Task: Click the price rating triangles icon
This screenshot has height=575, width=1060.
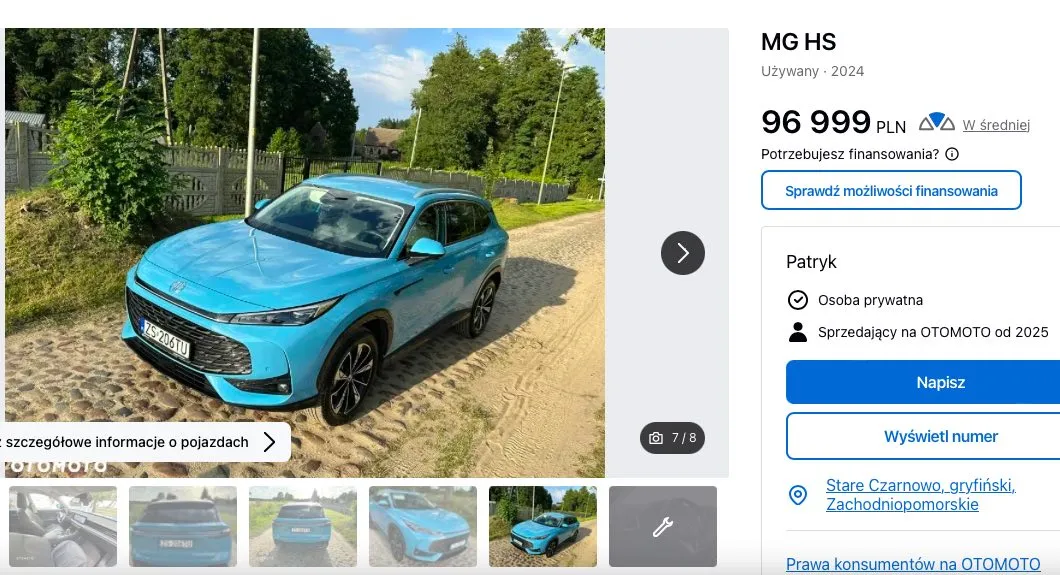Action: point(936,122)
